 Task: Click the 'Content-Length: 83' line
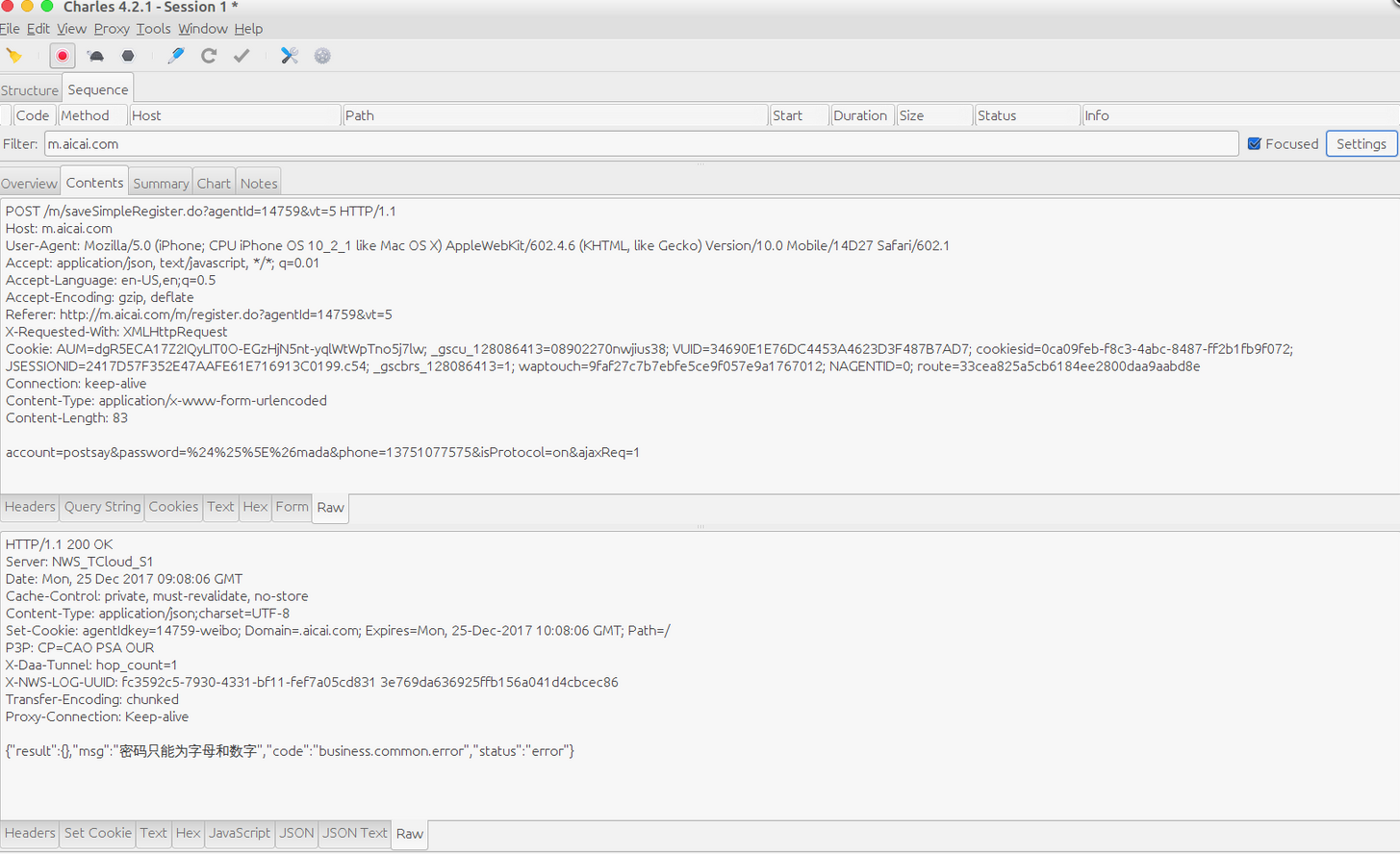coord(66,418)
